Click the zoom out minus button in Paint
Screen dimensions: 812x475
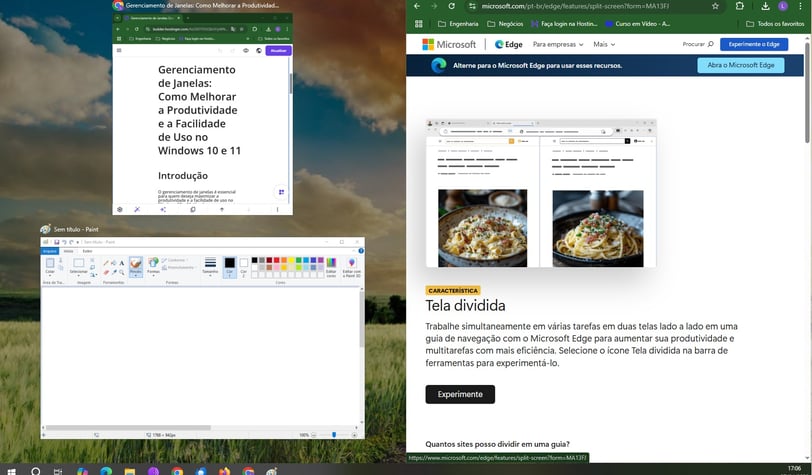coord(313,435)
